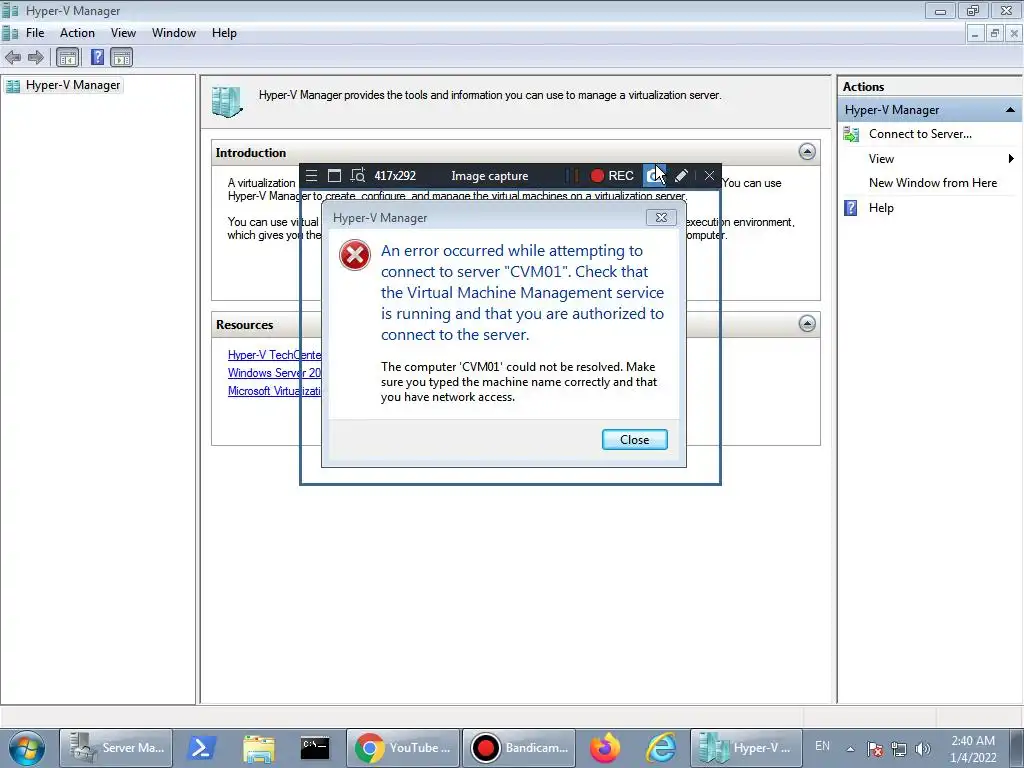Collapse the Resources section
1024x768 pixels.
807,323
